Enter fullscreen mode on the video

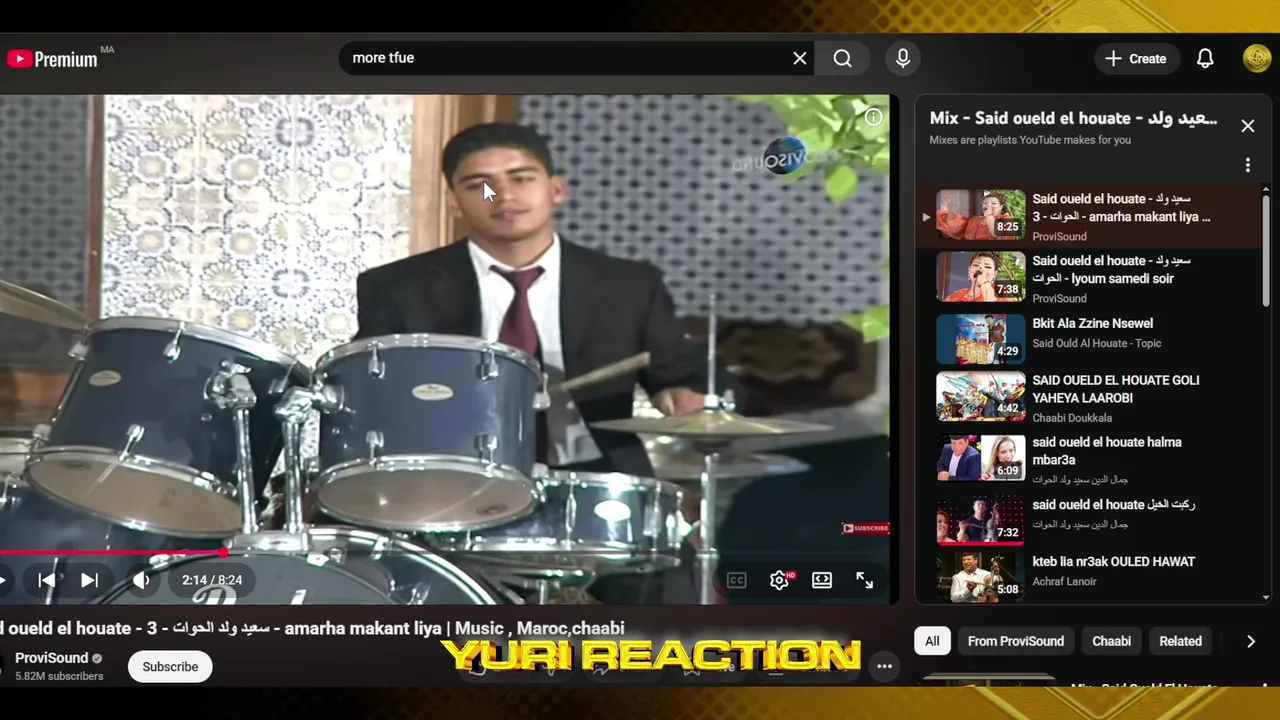pyautogui.click(x=865, y=580)
